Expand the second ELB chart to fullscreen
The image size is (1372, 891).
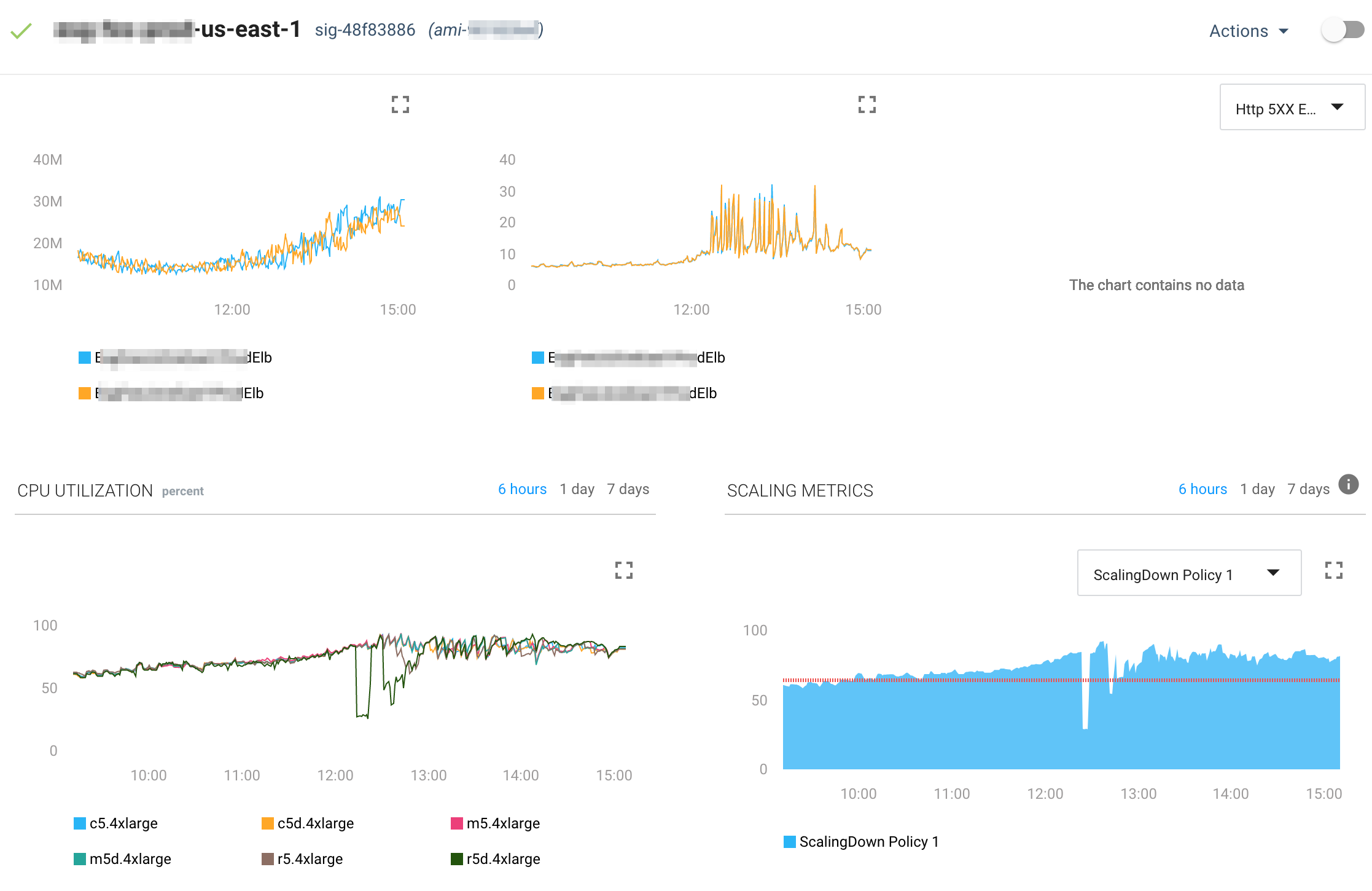[x=867, y=104]
